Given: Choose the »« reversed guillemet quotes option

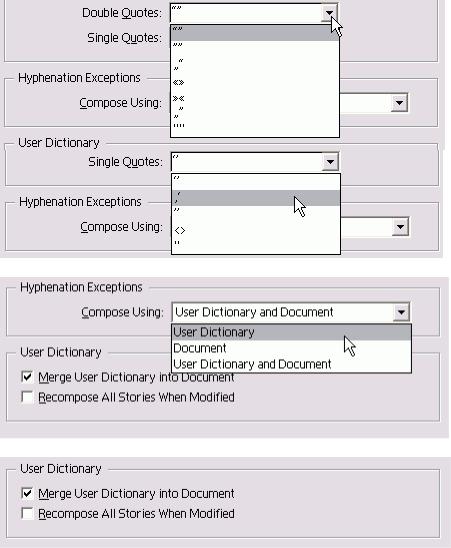Looking at the screenshot, I should (255, 99).
